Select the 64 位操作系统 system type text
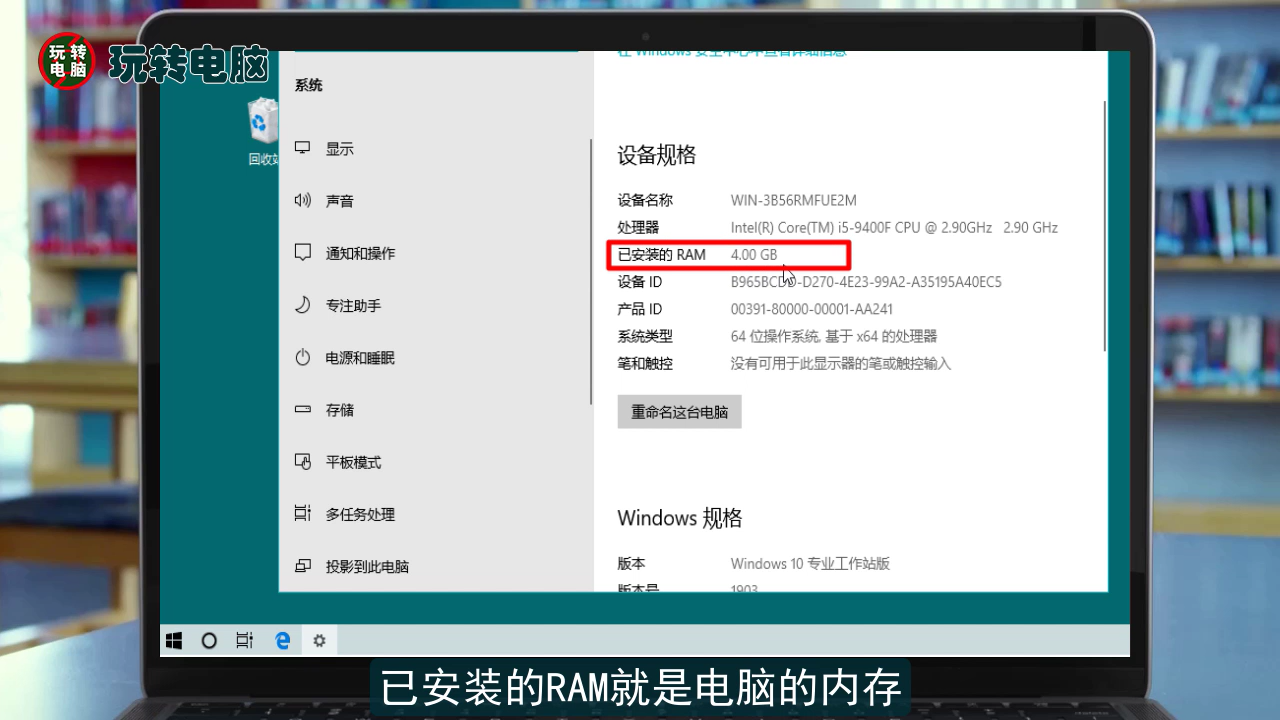This screenshot has width=1280, height=720. point(834,336)
